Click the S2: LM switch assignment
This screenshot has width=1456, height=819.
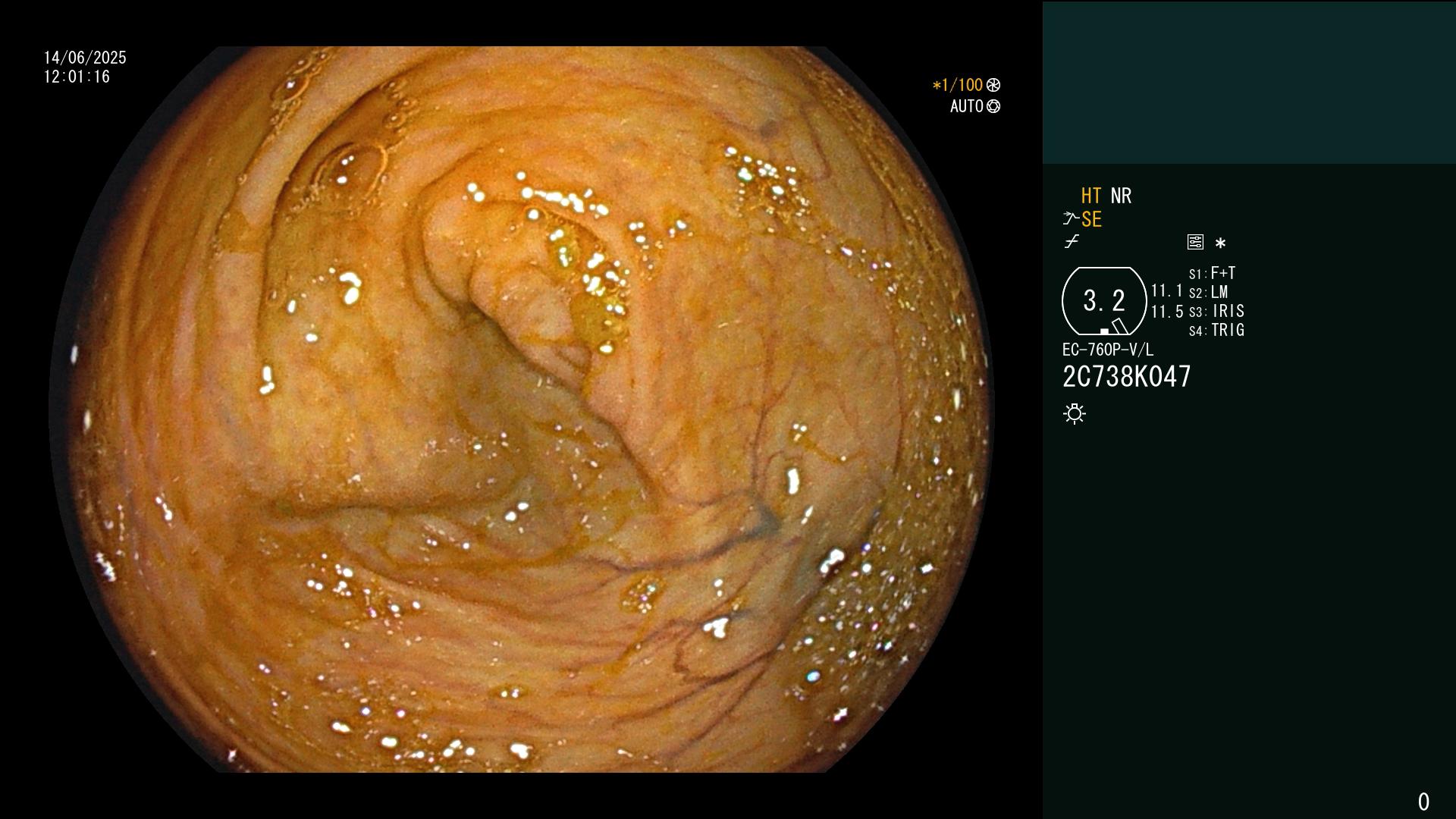pos(1209,292)
